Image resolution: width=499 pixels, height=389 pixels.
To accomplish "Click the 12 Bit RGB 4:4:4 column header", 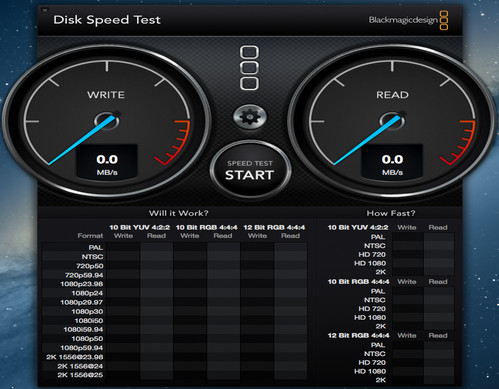I will 274,227.
